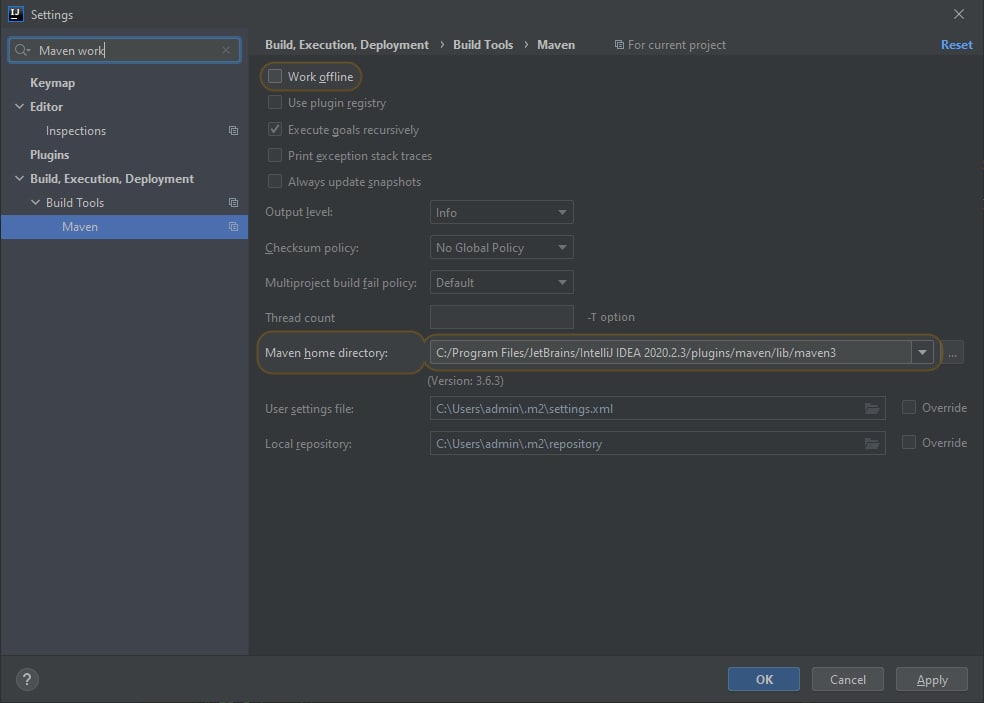Enable the Work offline checkbox
This screenshot has height=703, width=984.
pyautogui.click(x=275, y=76)
